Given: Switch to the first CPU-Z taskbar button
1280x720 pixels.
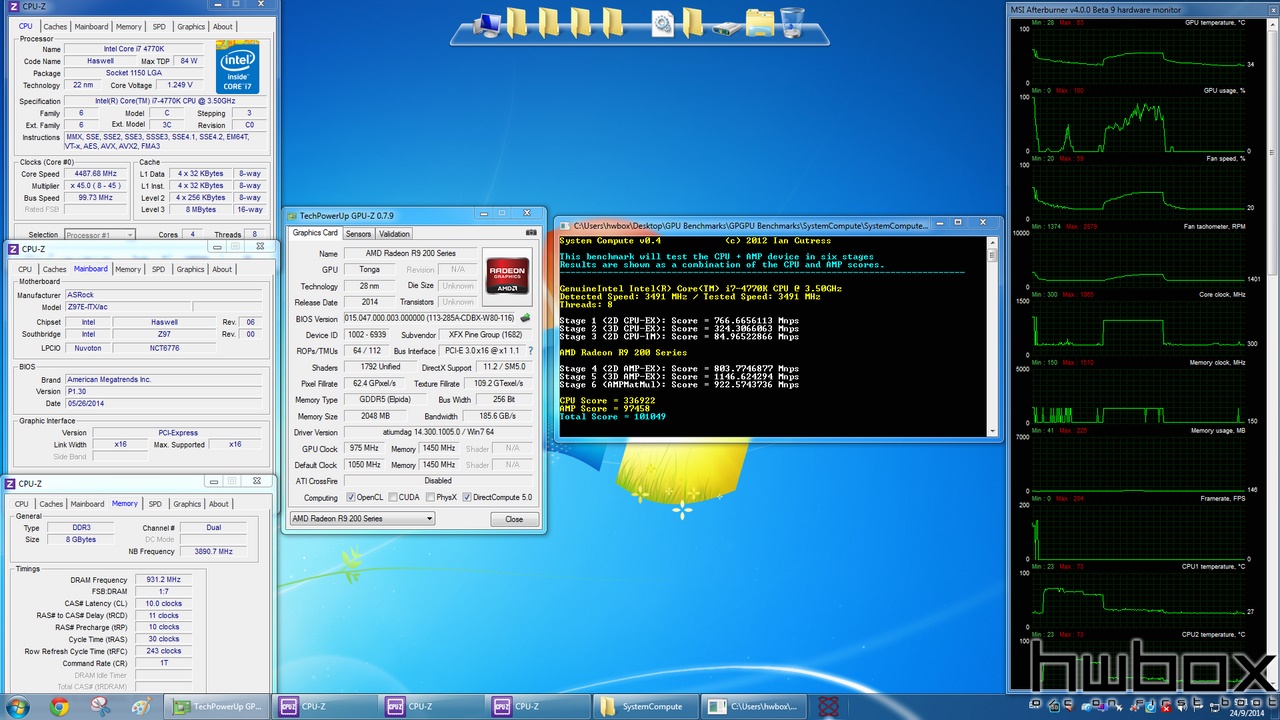Looking at the screenshot, I should (x=324, y=706).
